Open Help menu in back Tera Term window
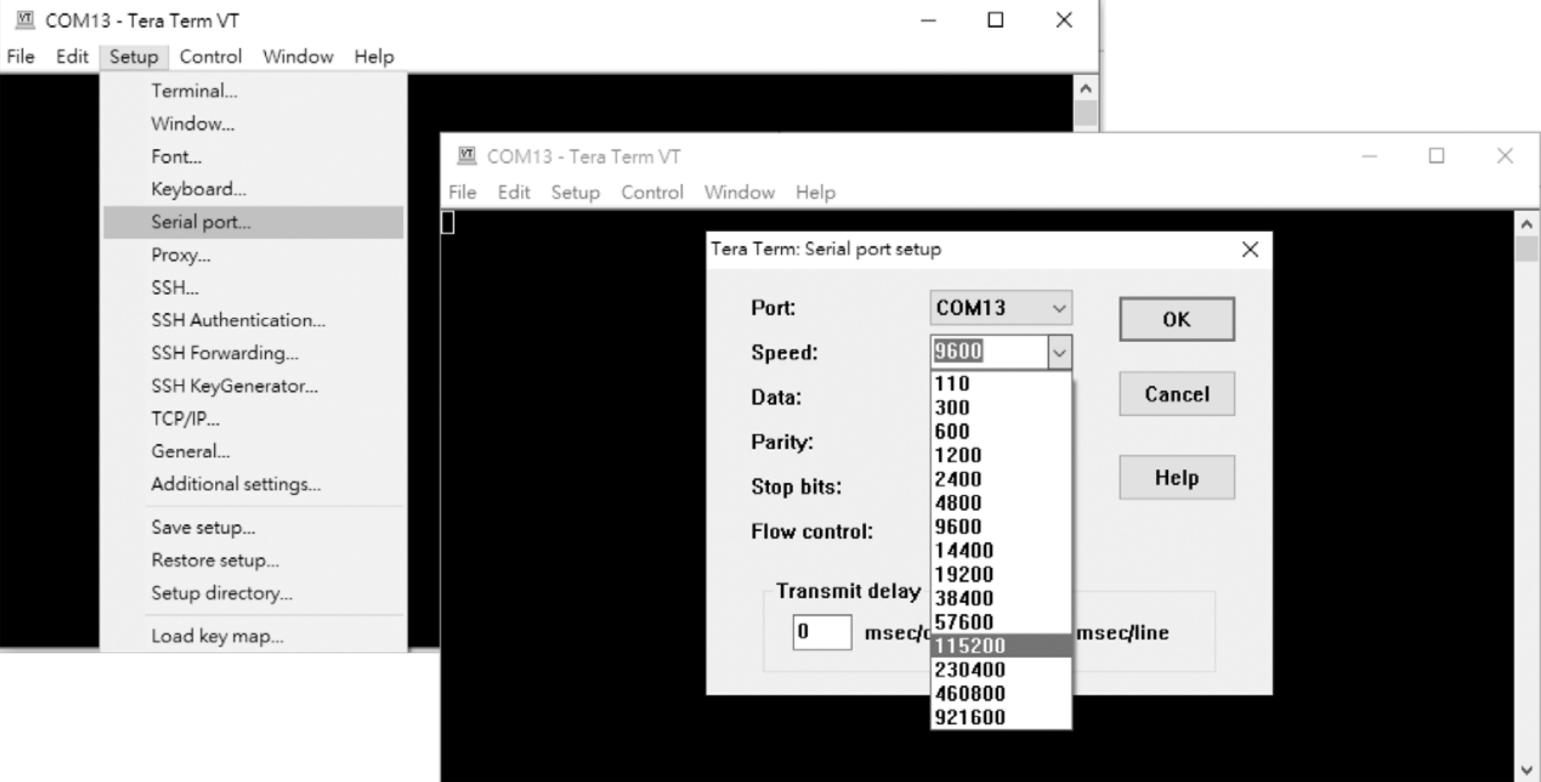Viewport: 1541px width, 782px height. 374,57
